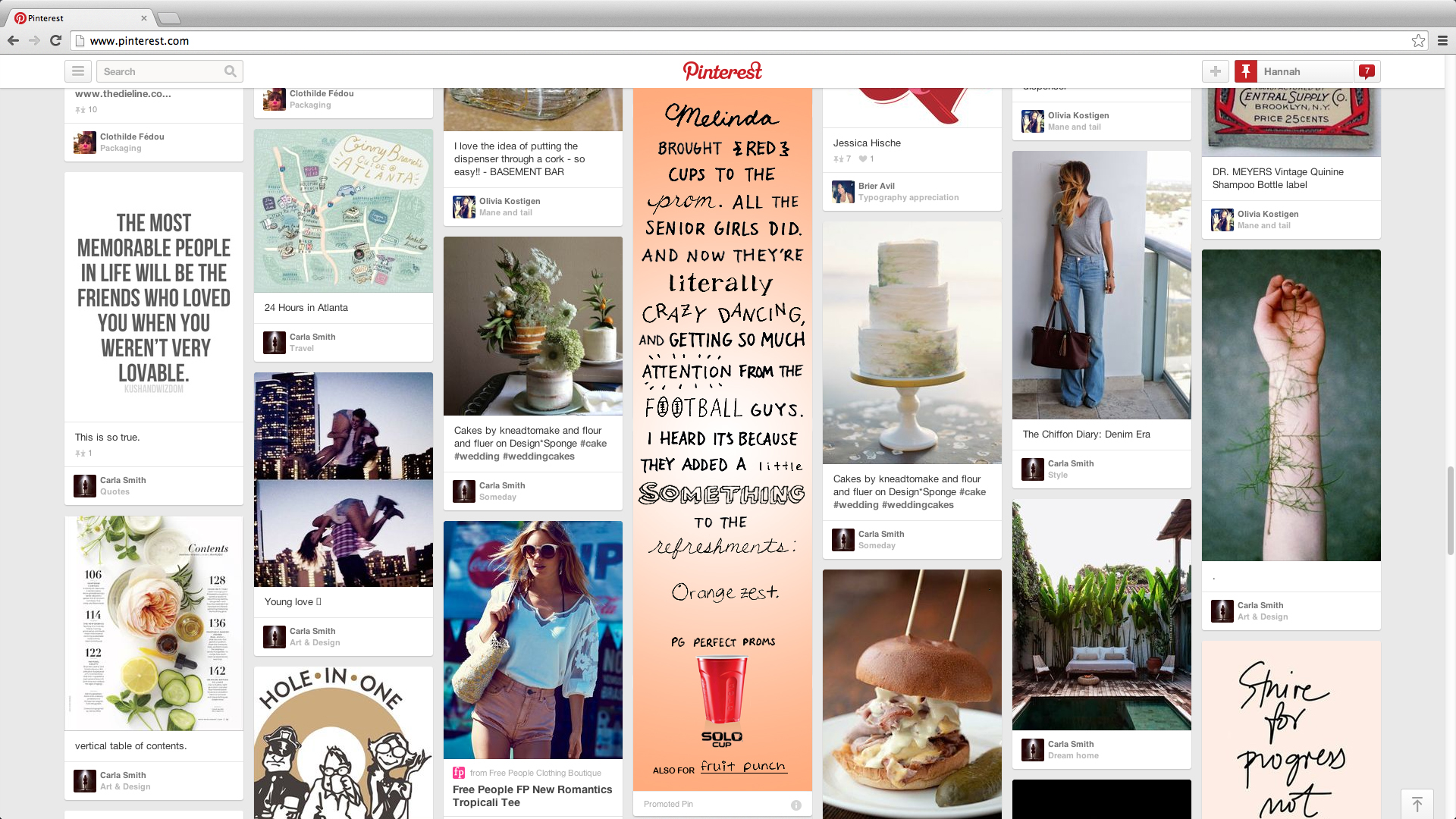Click the #cake hashtag in fifth column
The image size is (1456, 819).
coord(973,492)
